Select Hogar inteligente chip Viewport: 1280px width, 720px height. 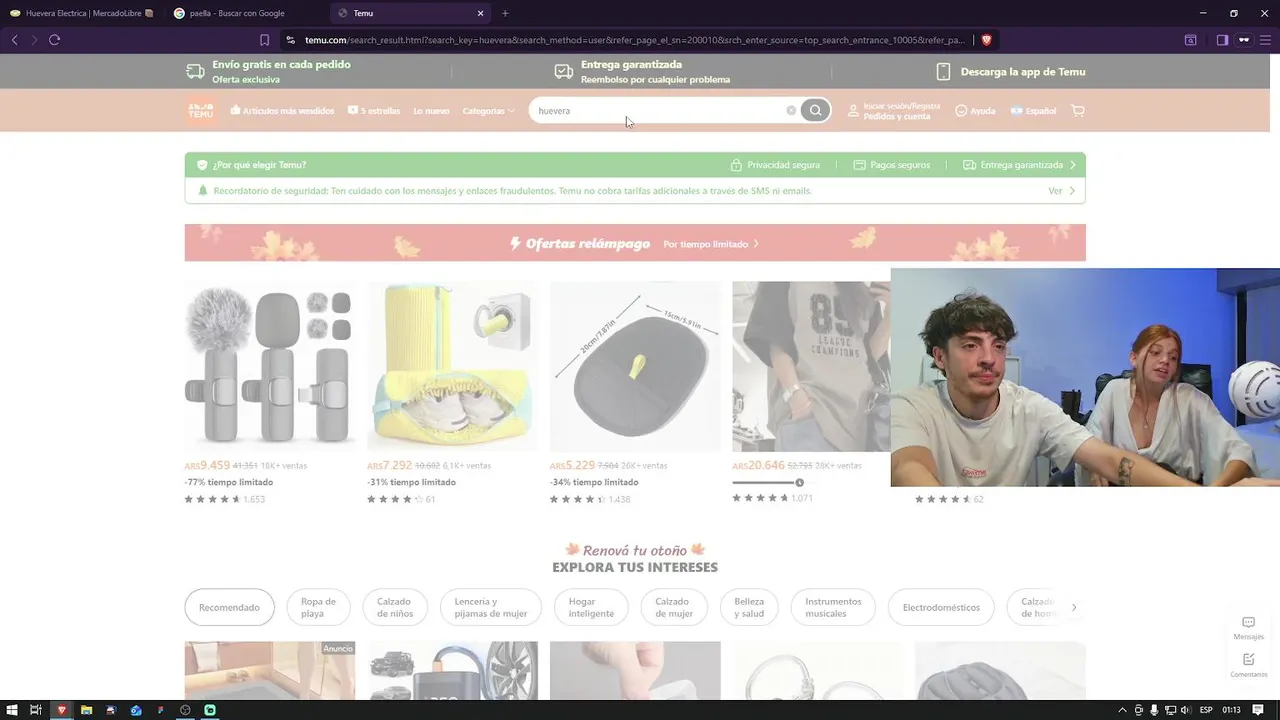pos(591,607)
